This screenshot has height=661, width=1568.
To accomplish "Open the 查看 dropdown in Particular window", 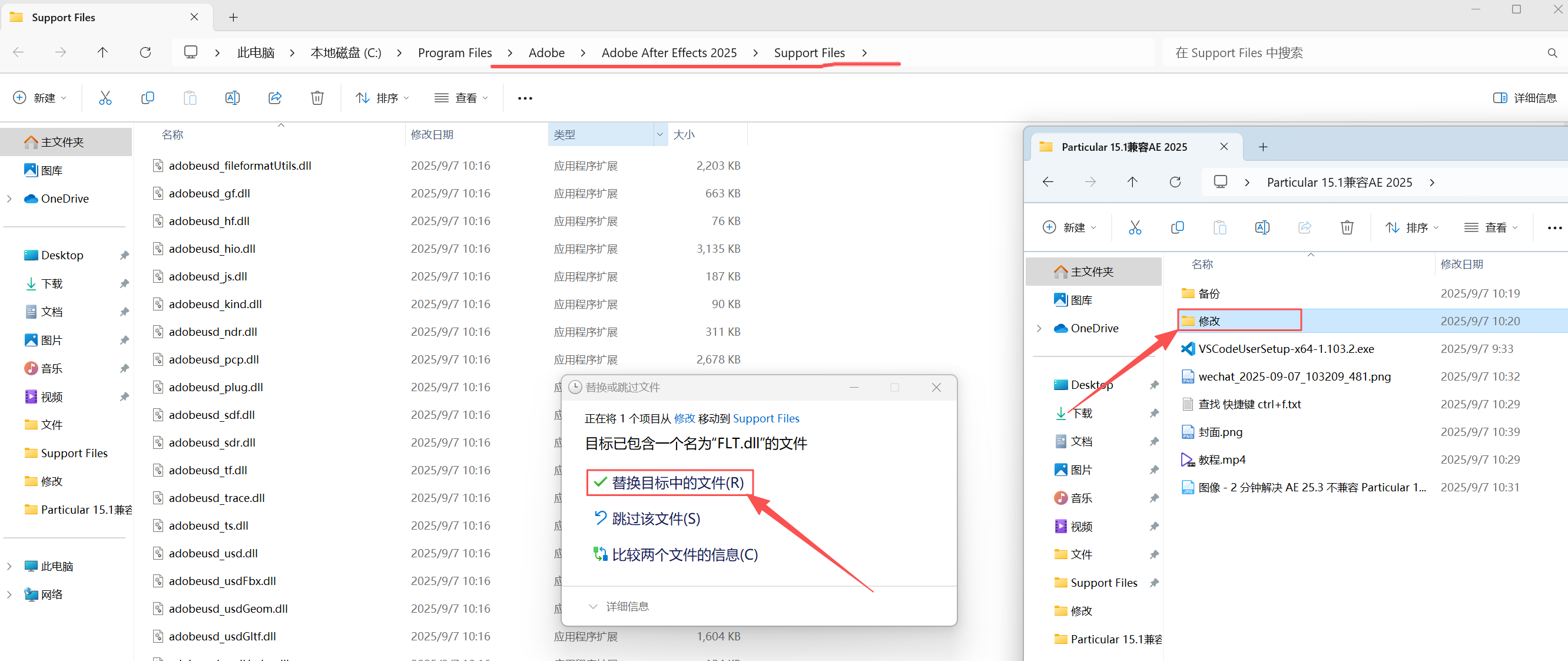I will click(1491, 227).
